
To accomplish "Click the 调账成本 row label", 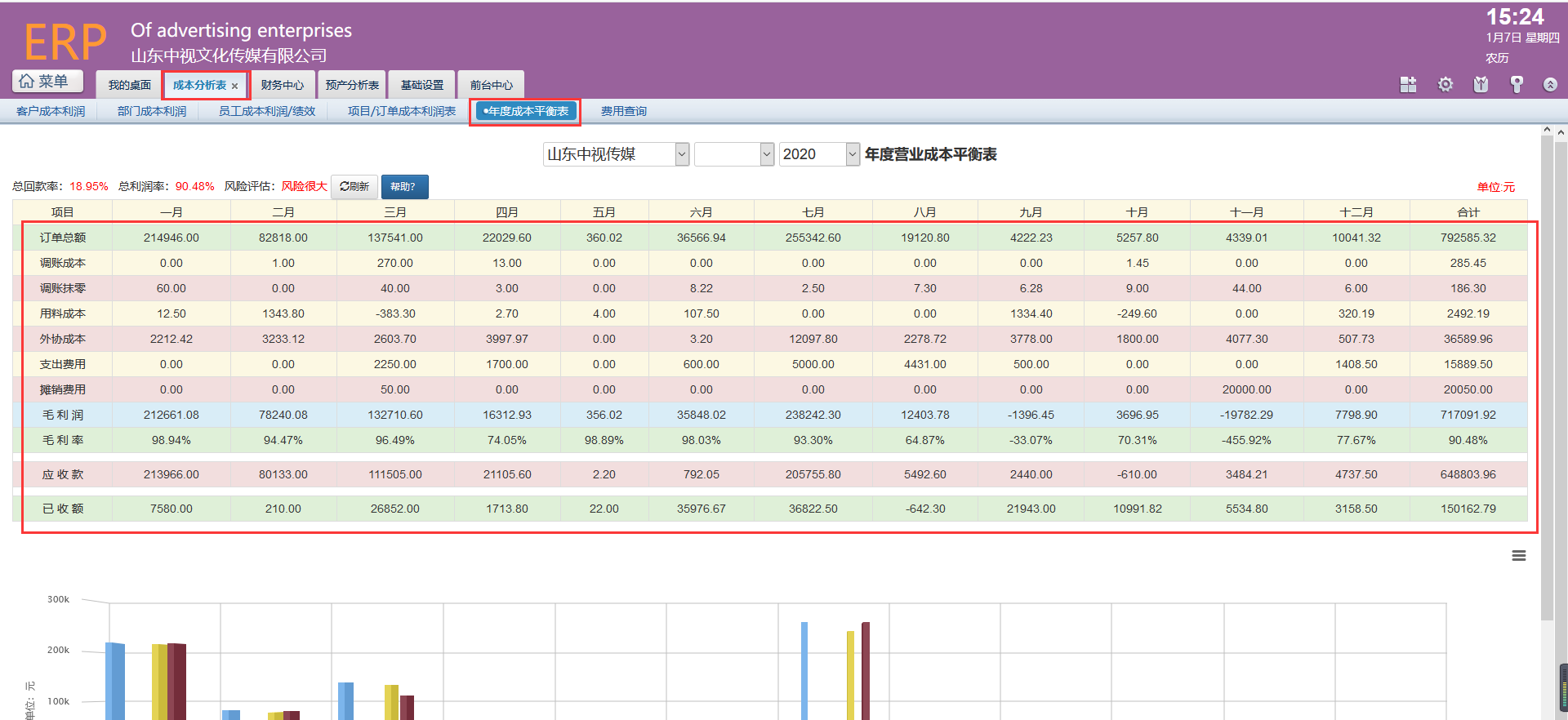I will pyautogui.click(x=63, y=263).
